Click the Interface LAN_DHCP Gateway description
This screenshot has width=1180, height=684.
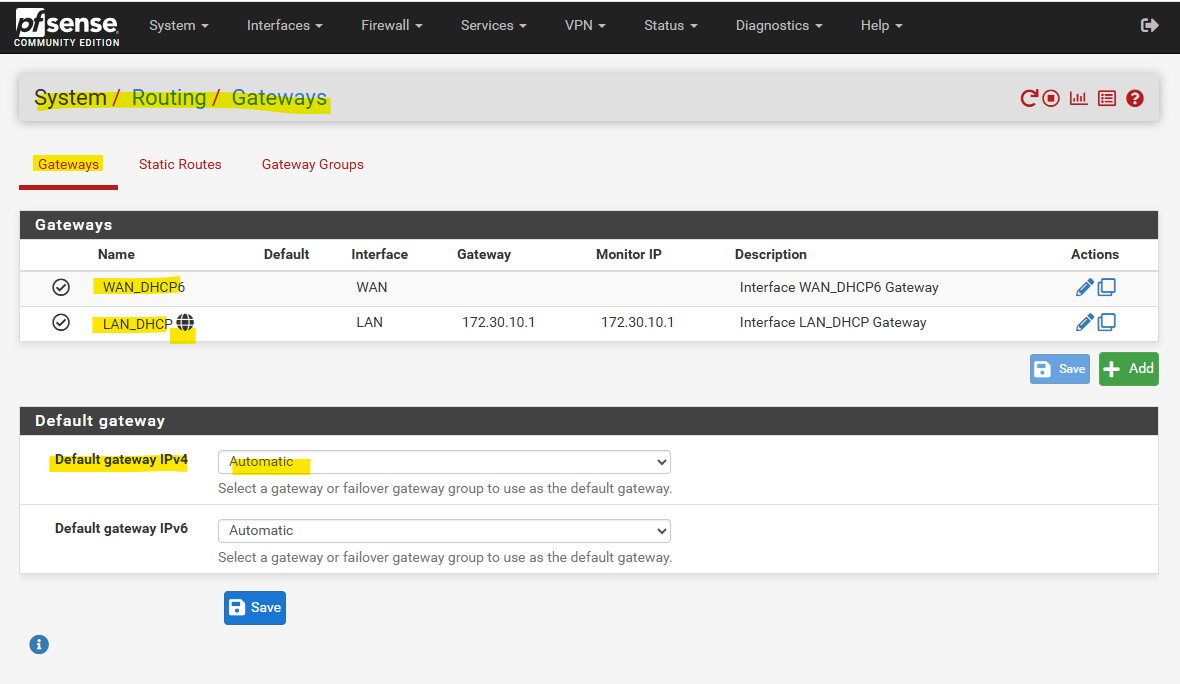pyautogui.click(x=833, y=322)
